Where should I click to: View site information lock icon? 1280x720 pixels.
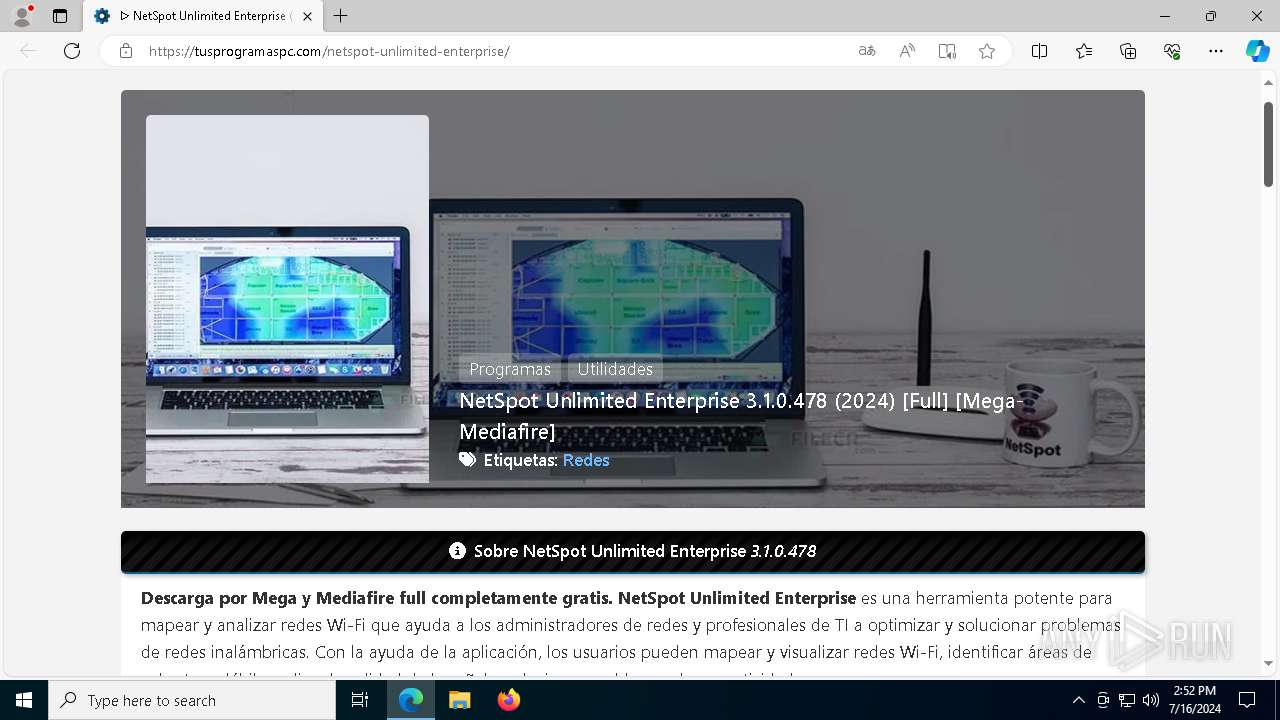coord(126,51)
